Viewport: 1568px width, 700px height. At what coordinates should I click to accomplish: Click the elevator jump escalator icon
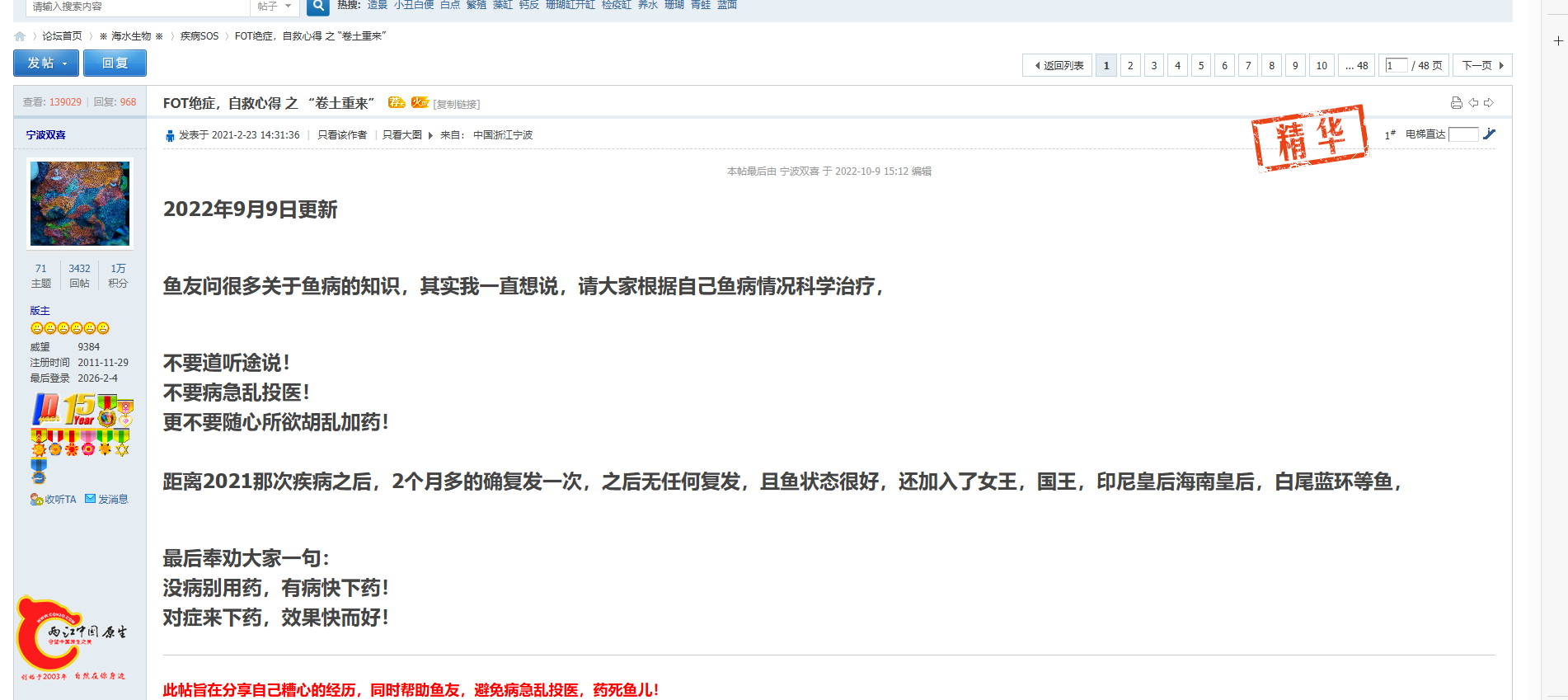pyautogui.click(x=1489, y=134)
